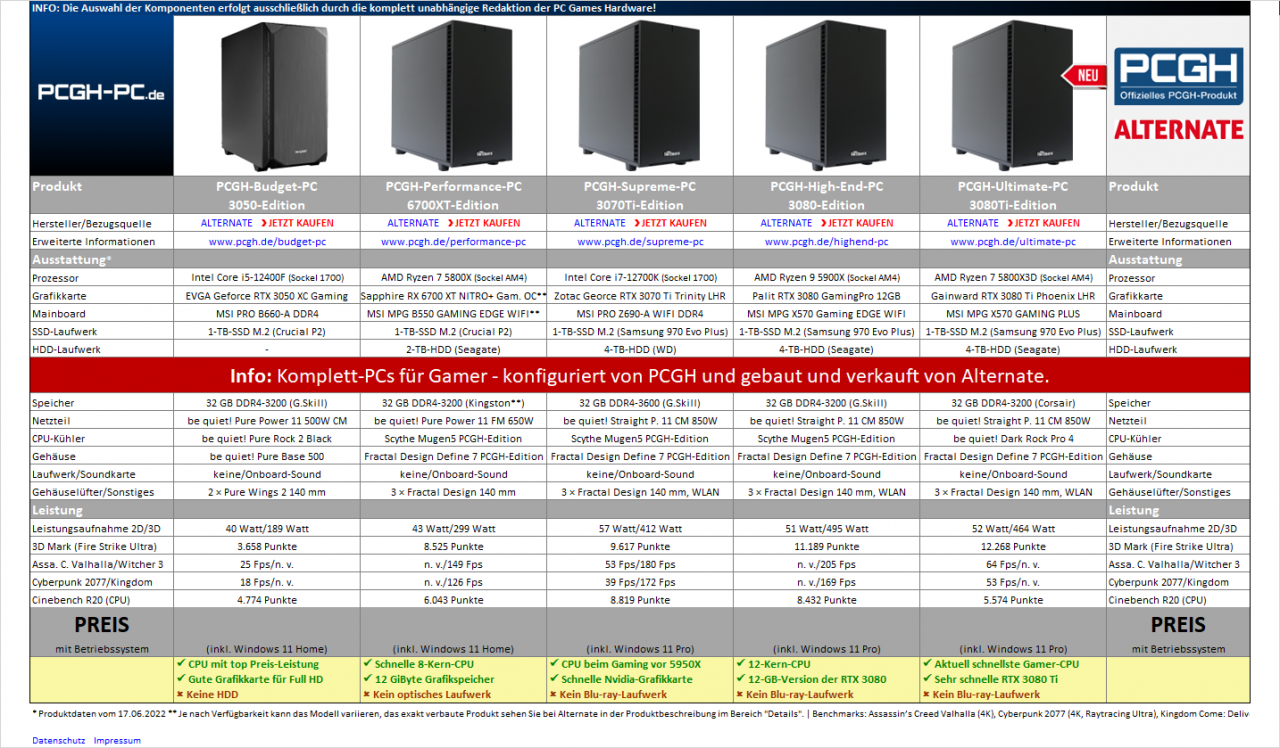Click the PCGH-Budget-PC 3050-Edition heading
This screenshot has height=748, width=1280.
pyautogui.click(x=267, y=196)
